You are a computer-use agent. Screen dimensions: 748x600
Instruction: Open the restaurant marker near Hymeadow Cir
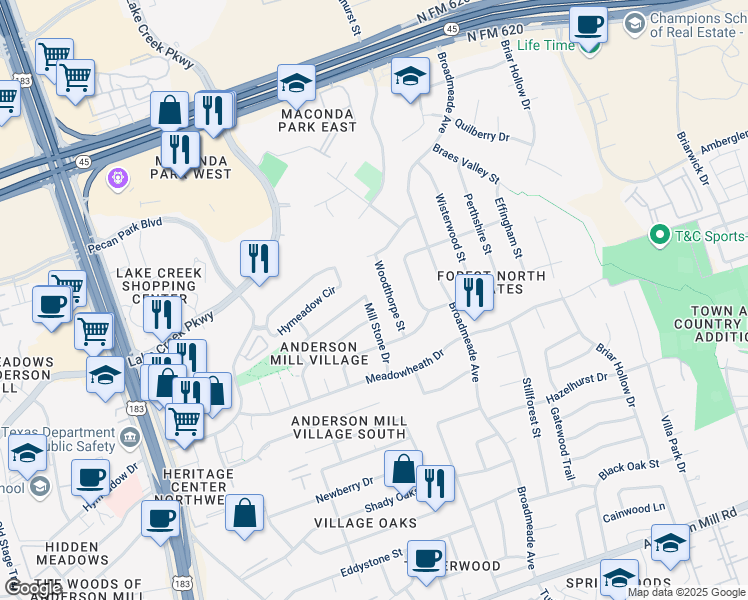tap(260, 262)
